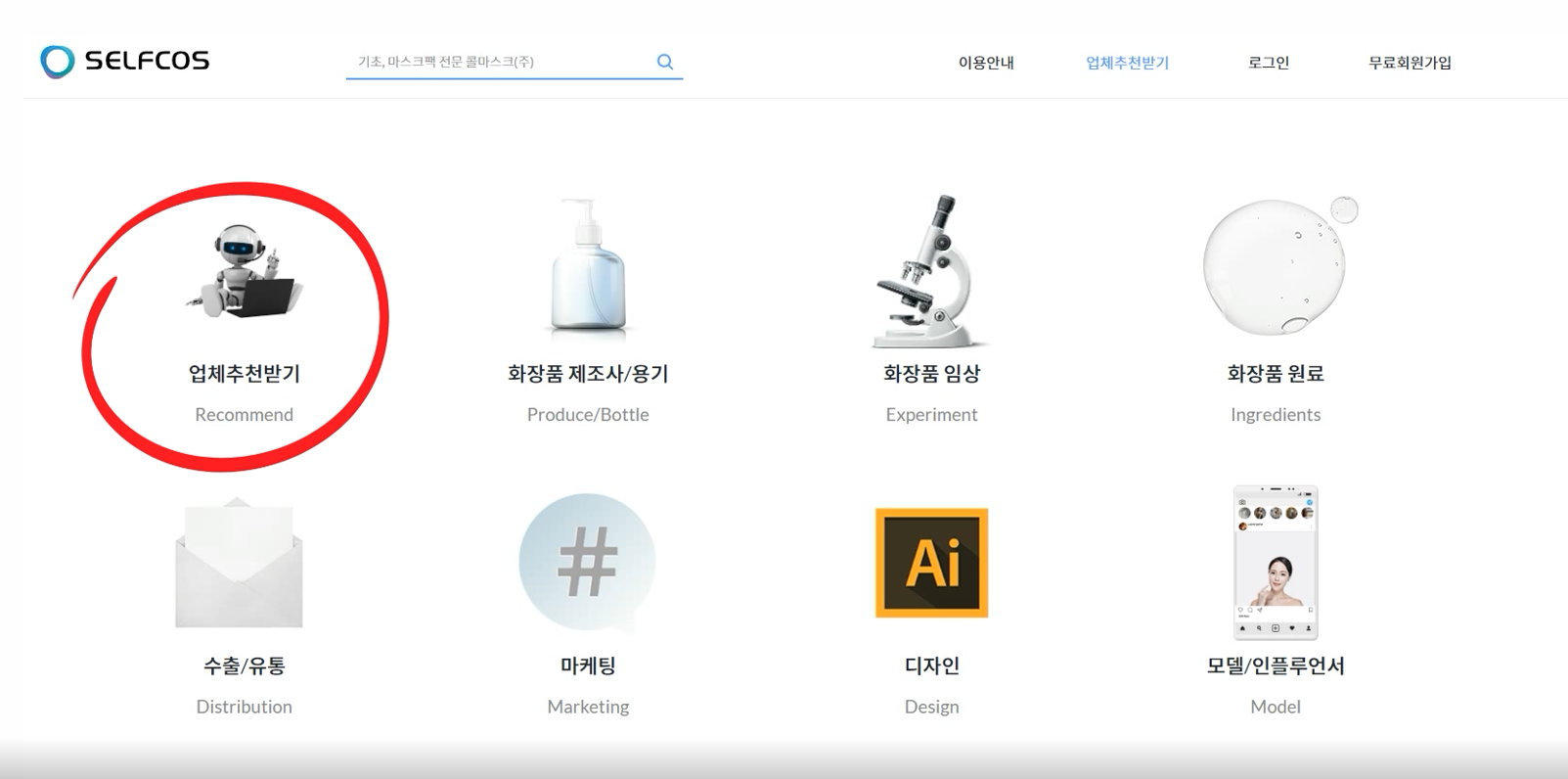Click 업체추천받기 category label under robot
Viewport: 1568px width, 779px height.
pyautogui.click(x=245, y=373)
